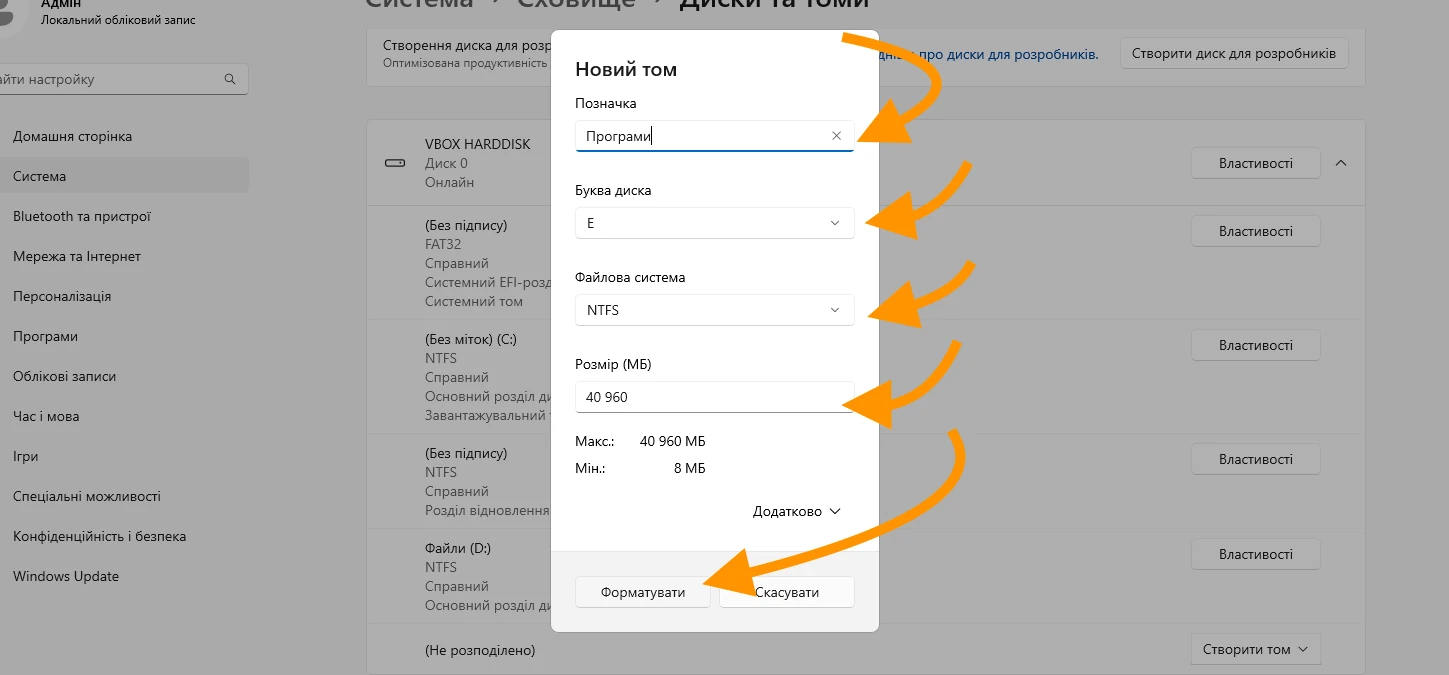The image size is (1449, 675).
Task: Expand the Додатково advanced options
Action: 797,511
